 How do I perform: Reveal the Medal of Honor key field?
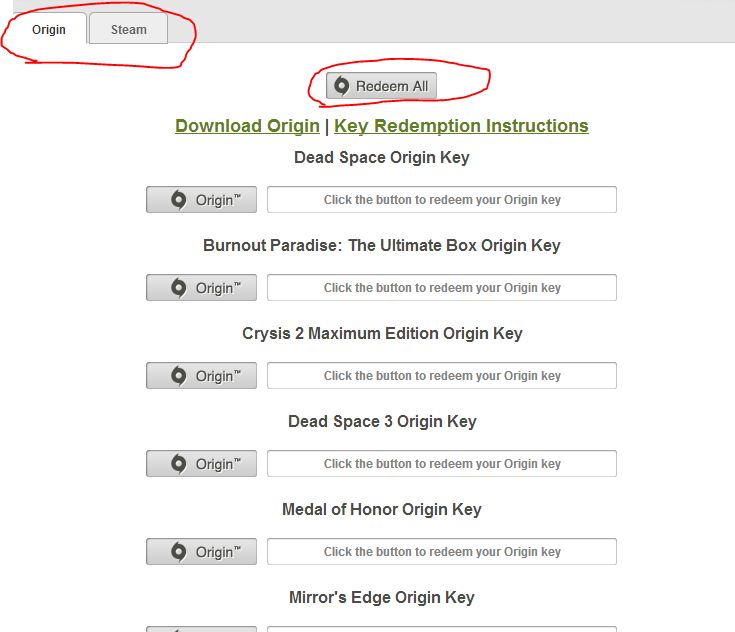441,552
